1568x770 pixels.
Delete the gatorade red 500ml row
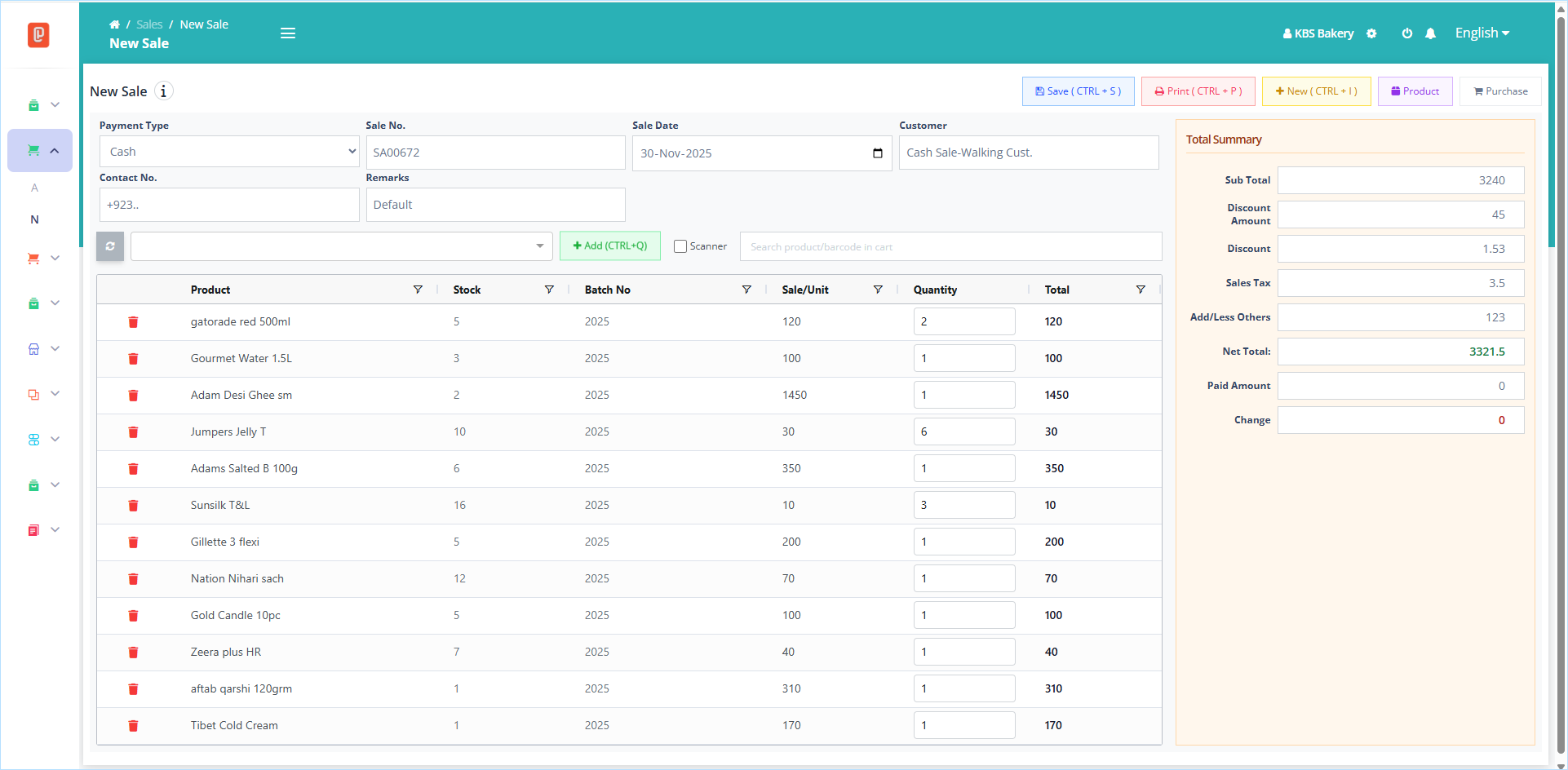pos(133,322)
